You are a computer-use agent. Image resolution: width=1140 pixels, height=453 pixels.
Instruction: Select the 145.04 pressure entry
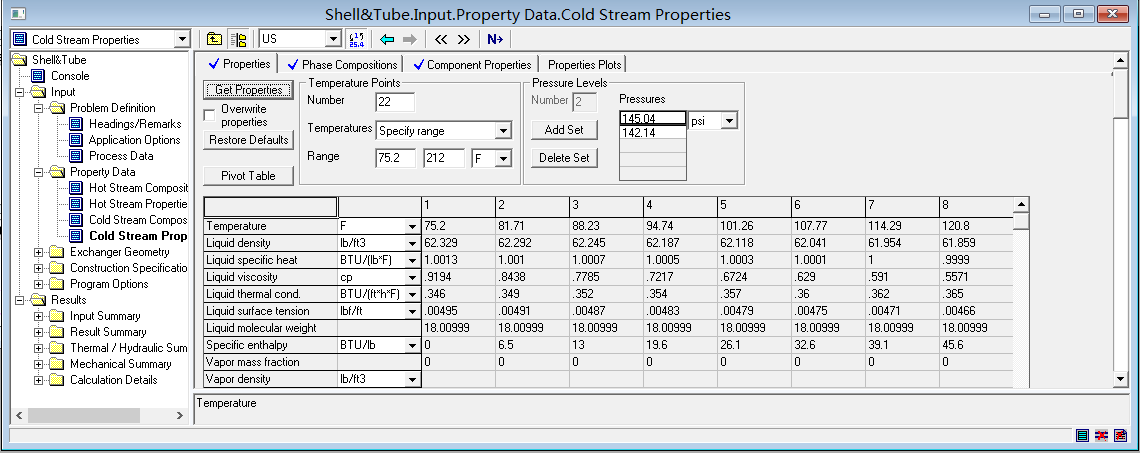click(653, 119)
